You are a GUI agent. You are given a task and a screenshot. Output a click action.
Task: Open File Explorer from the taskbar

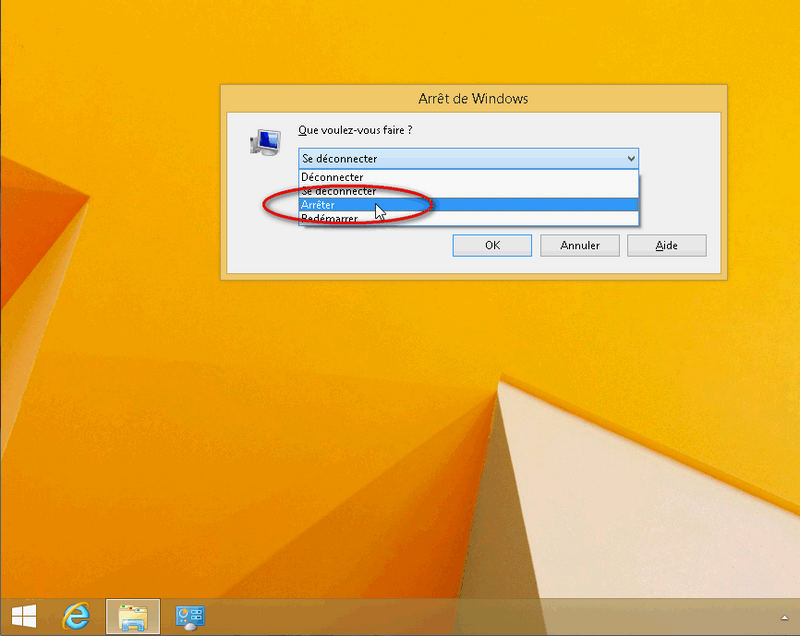click(133, 617)
